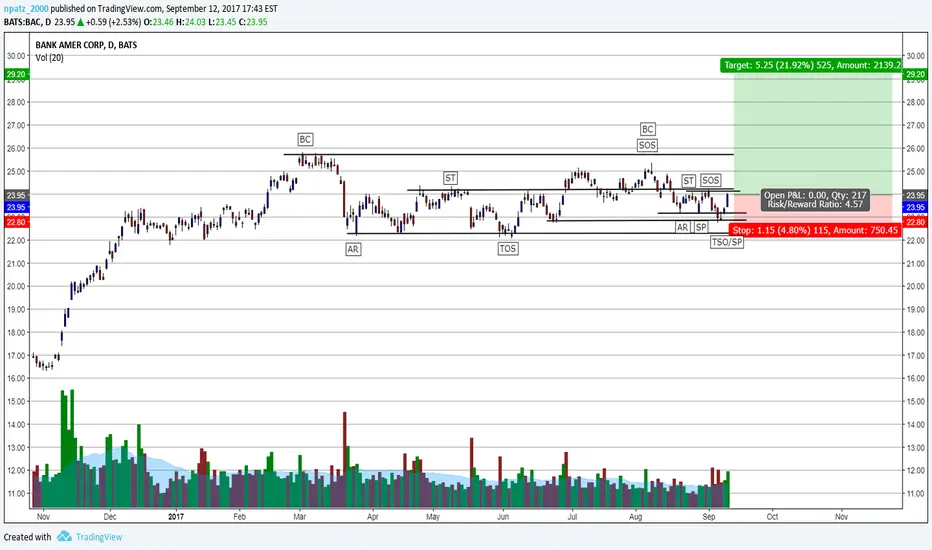Click the Mar label on time axis

300,517
